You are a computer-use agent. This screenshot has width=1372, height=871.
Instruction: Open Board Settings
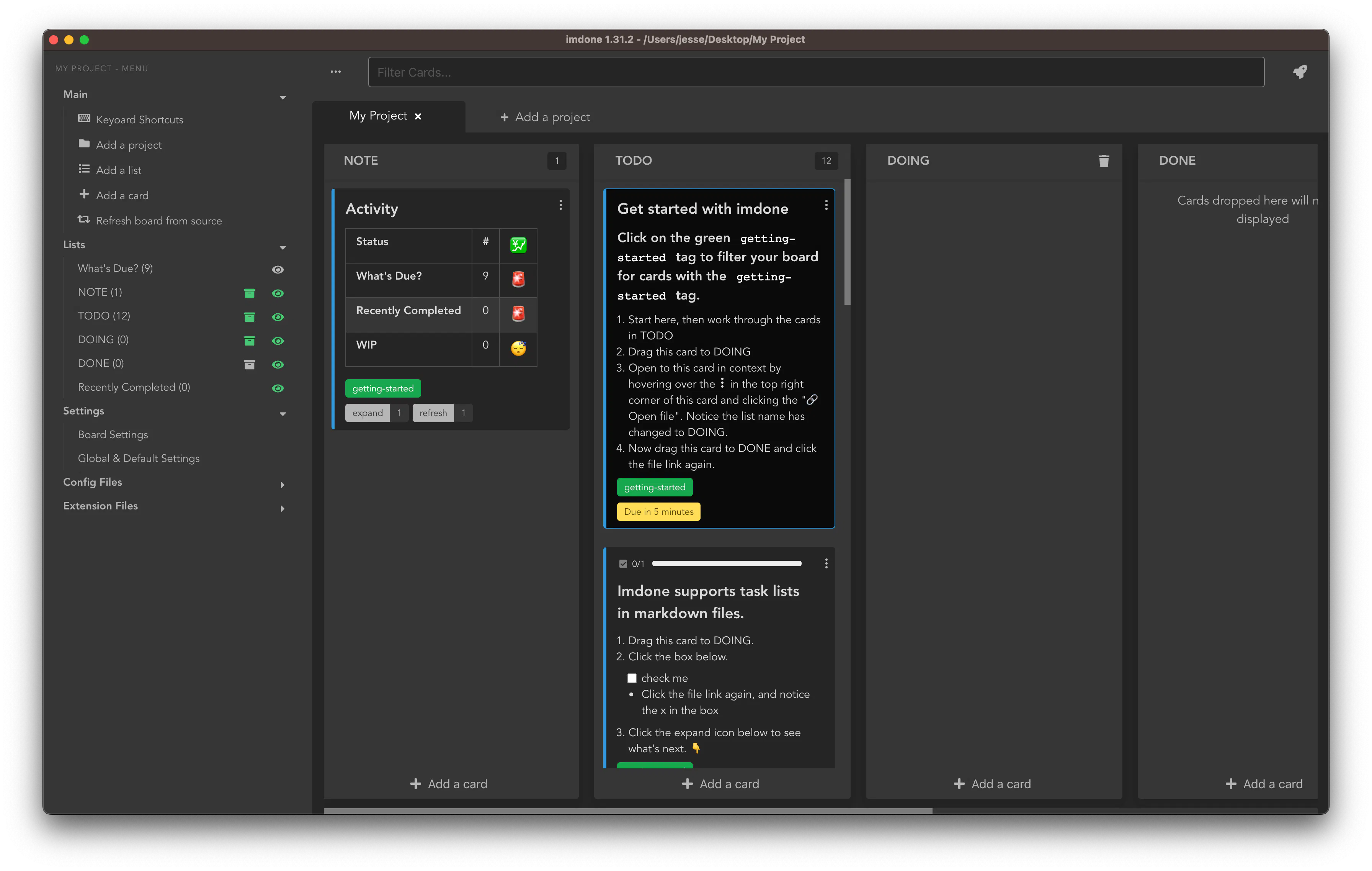click(113, 434)
